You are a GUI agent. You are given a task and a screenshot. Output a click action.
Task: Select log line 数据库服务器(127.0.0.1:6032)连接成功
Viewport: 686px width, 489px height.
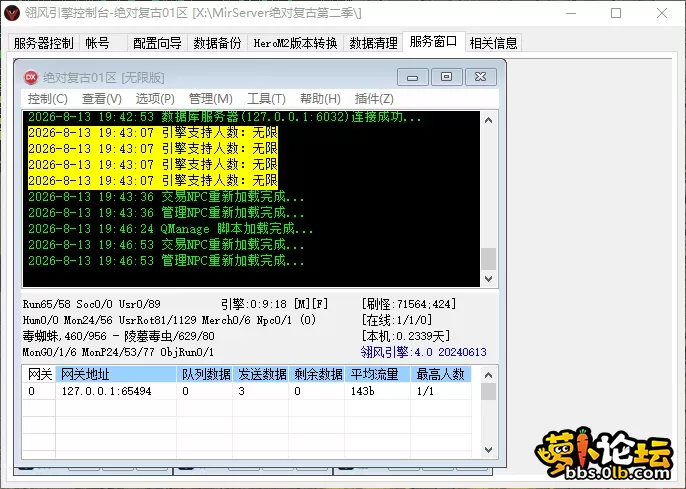point(224,117)
